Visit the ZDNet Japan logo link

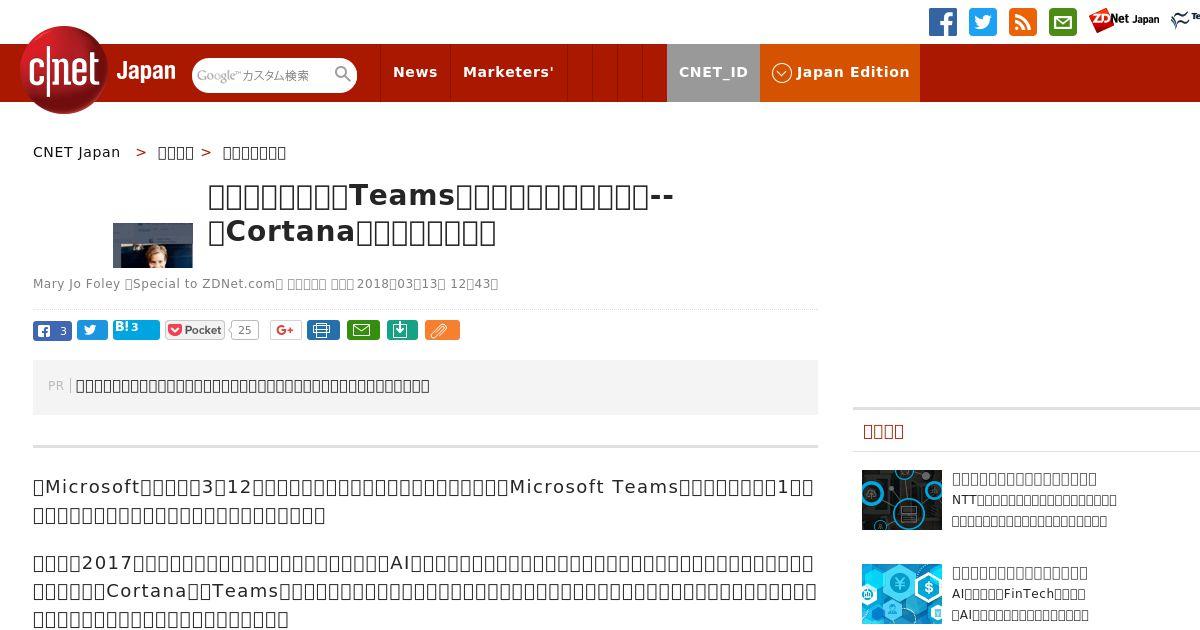click(x=1124, y=20)
